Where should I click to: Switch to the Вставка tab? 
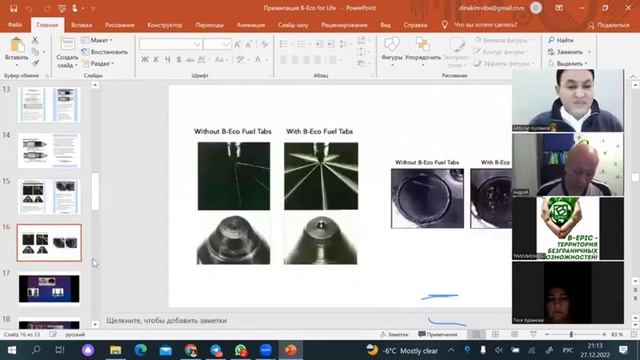coord(82,25)
